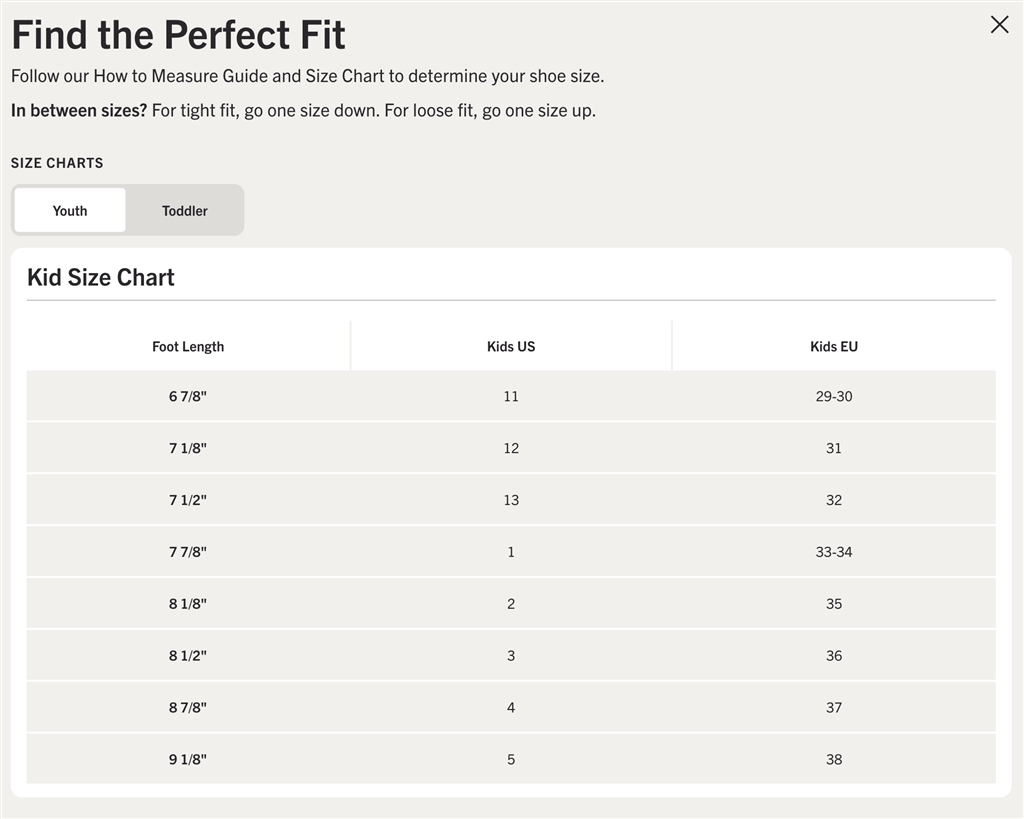Select the 8 1/8" foot length cell

point(188,604)
